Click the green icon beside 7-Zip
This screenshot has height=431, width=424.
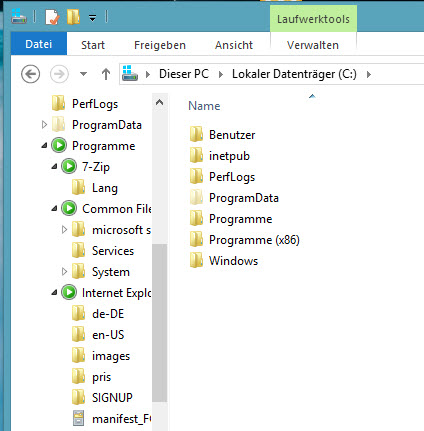pos(69,166)
